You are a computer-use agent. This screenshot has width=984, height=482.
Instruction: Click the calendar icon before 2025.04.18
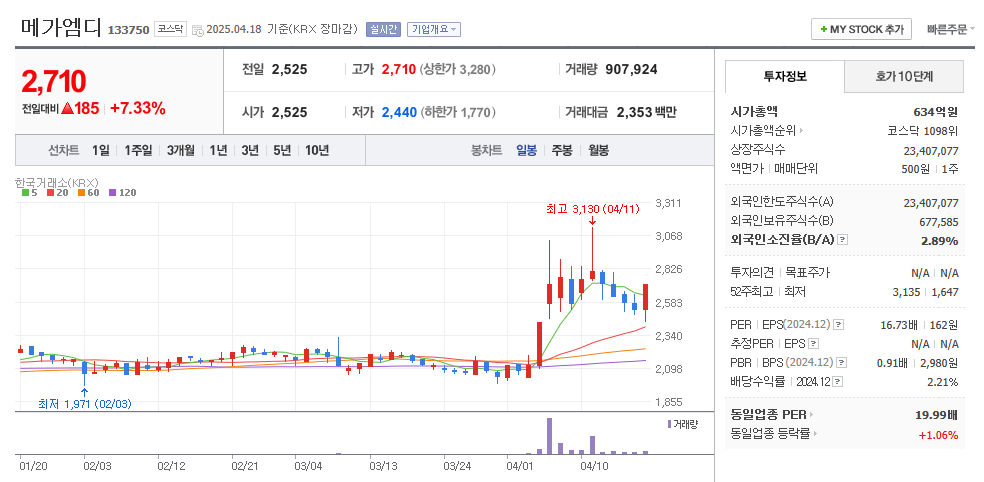[197, 30]
